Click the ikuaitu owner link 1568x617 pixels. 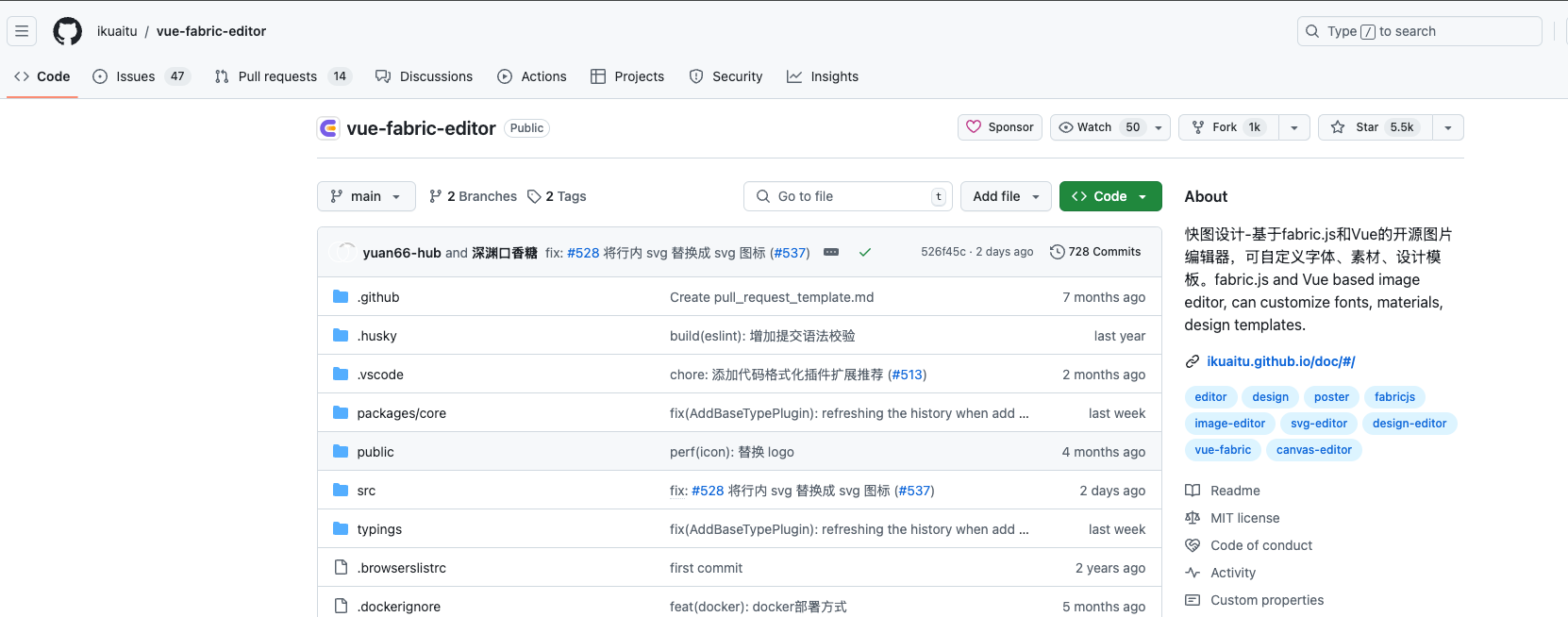pos(117,31)
